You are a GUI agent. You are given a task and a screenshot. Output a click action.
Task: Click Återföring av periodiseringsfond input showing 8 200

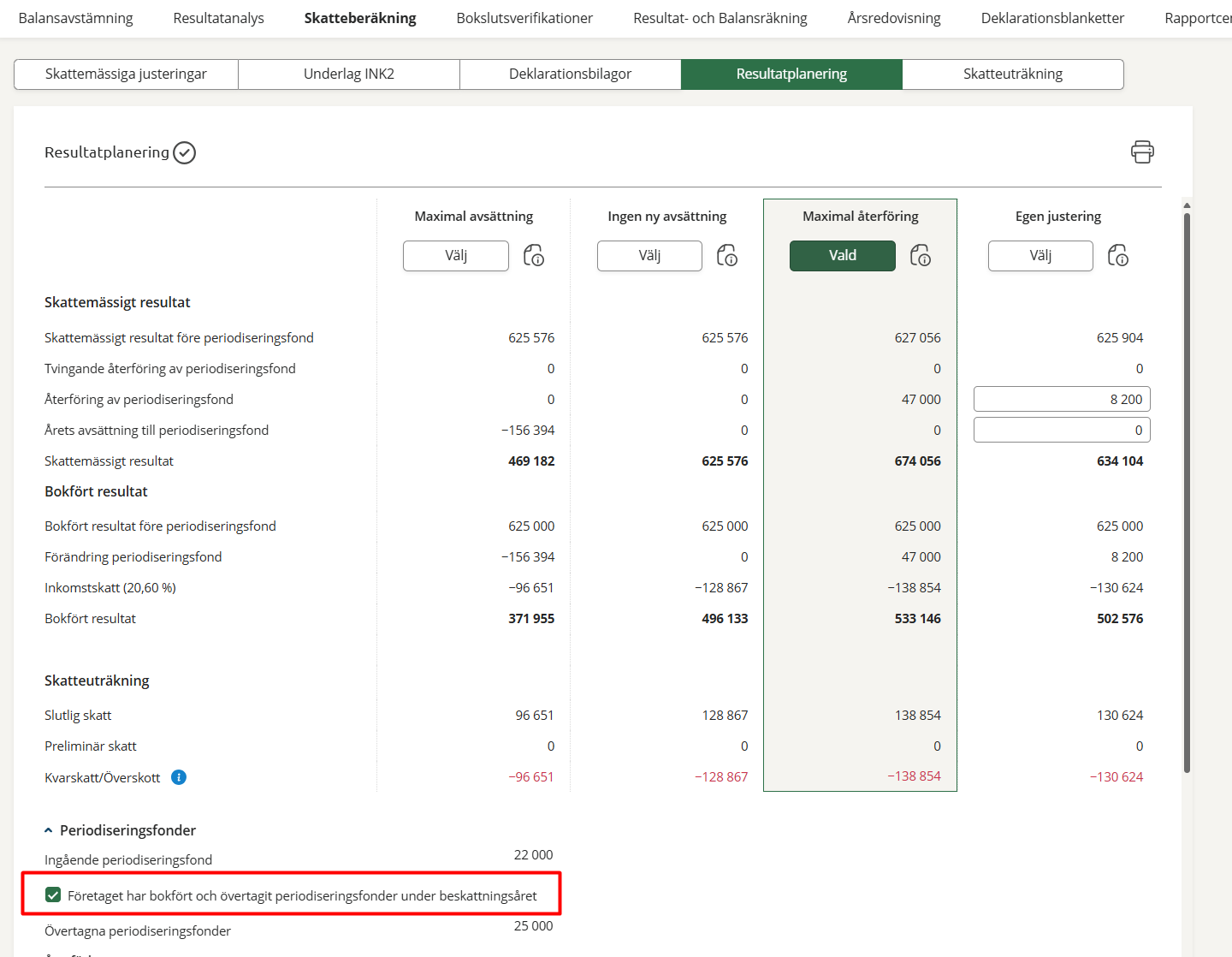1062,400
